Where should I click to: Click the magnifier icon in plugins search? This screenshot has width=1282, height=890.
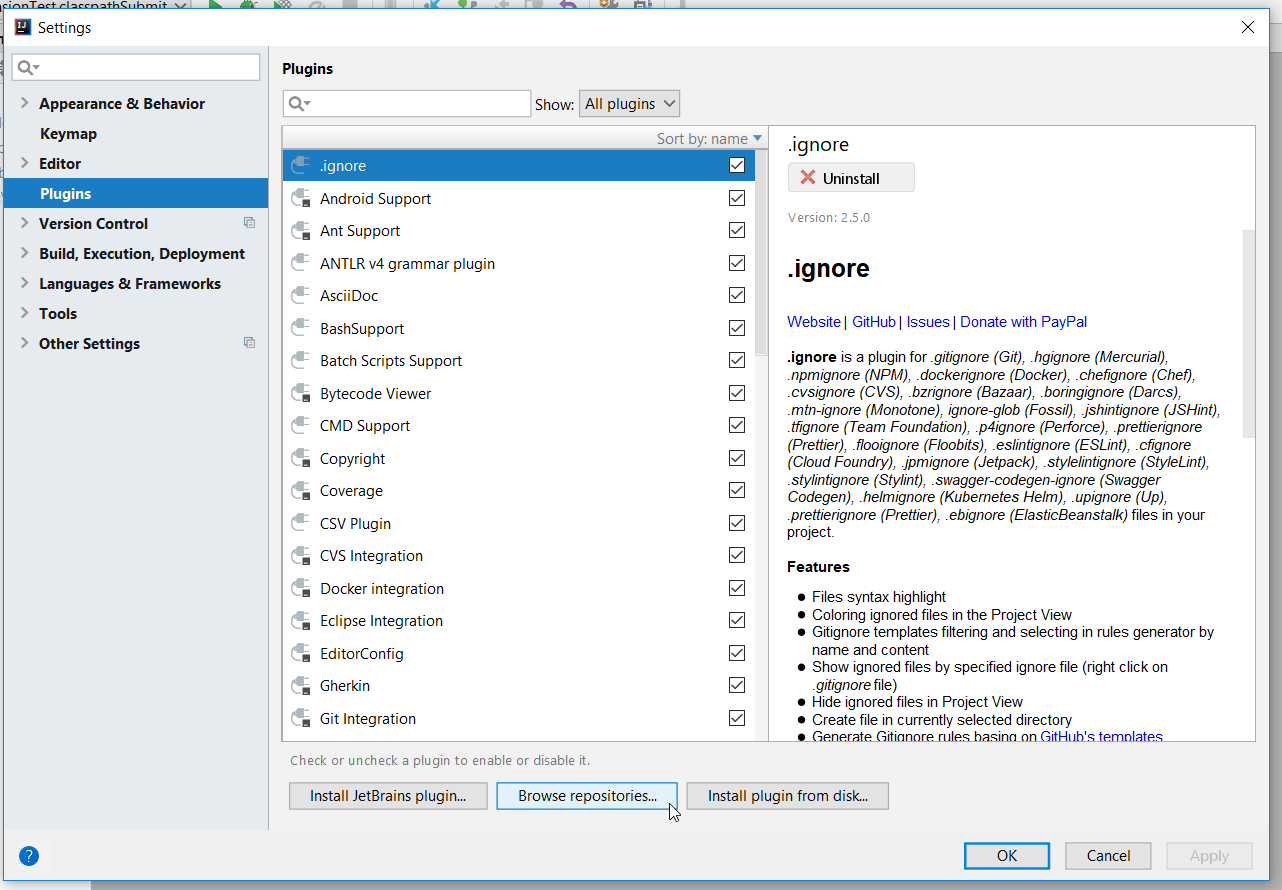298,104
